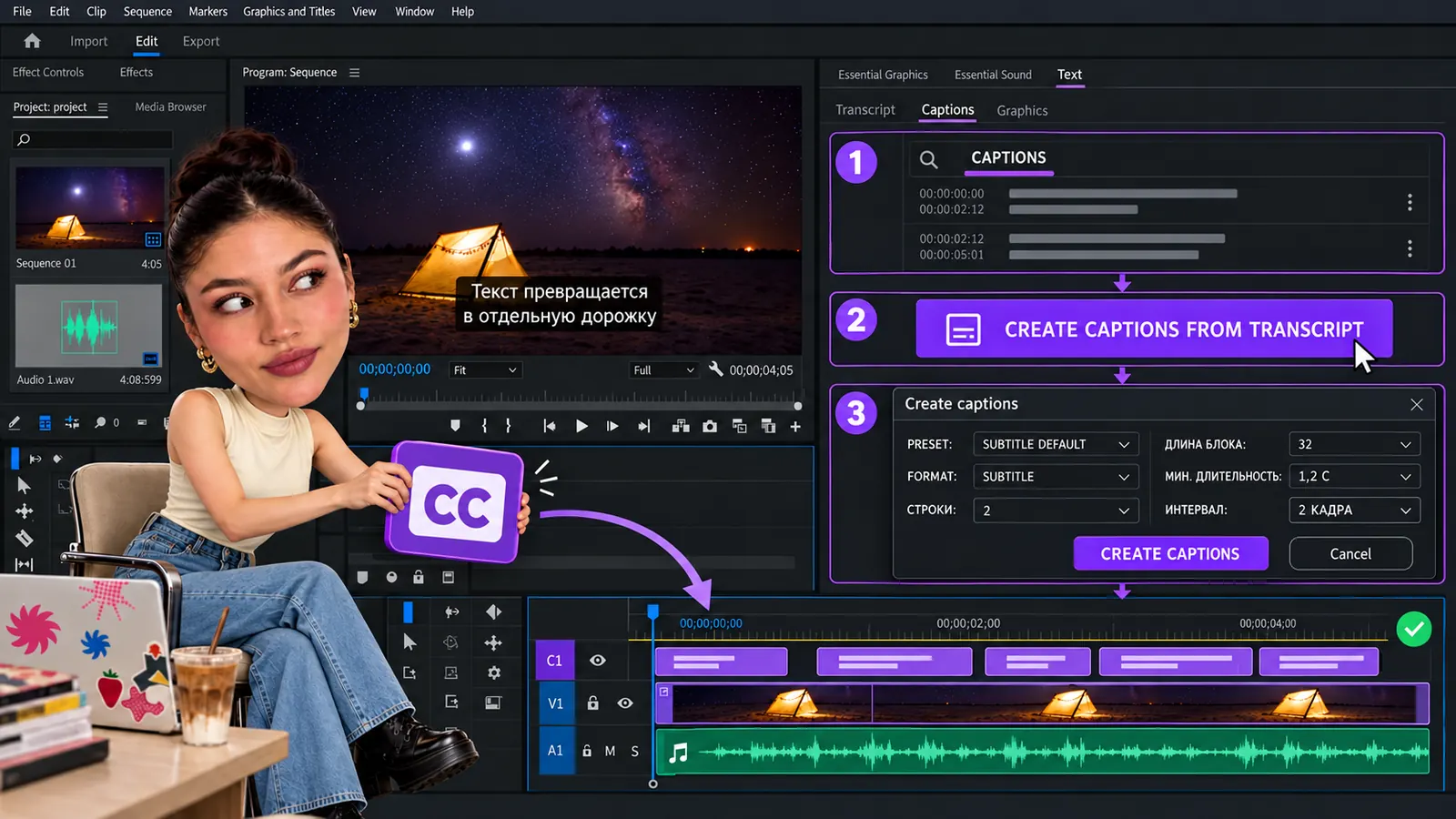Click the timeline playhead handle

point(652,612)
